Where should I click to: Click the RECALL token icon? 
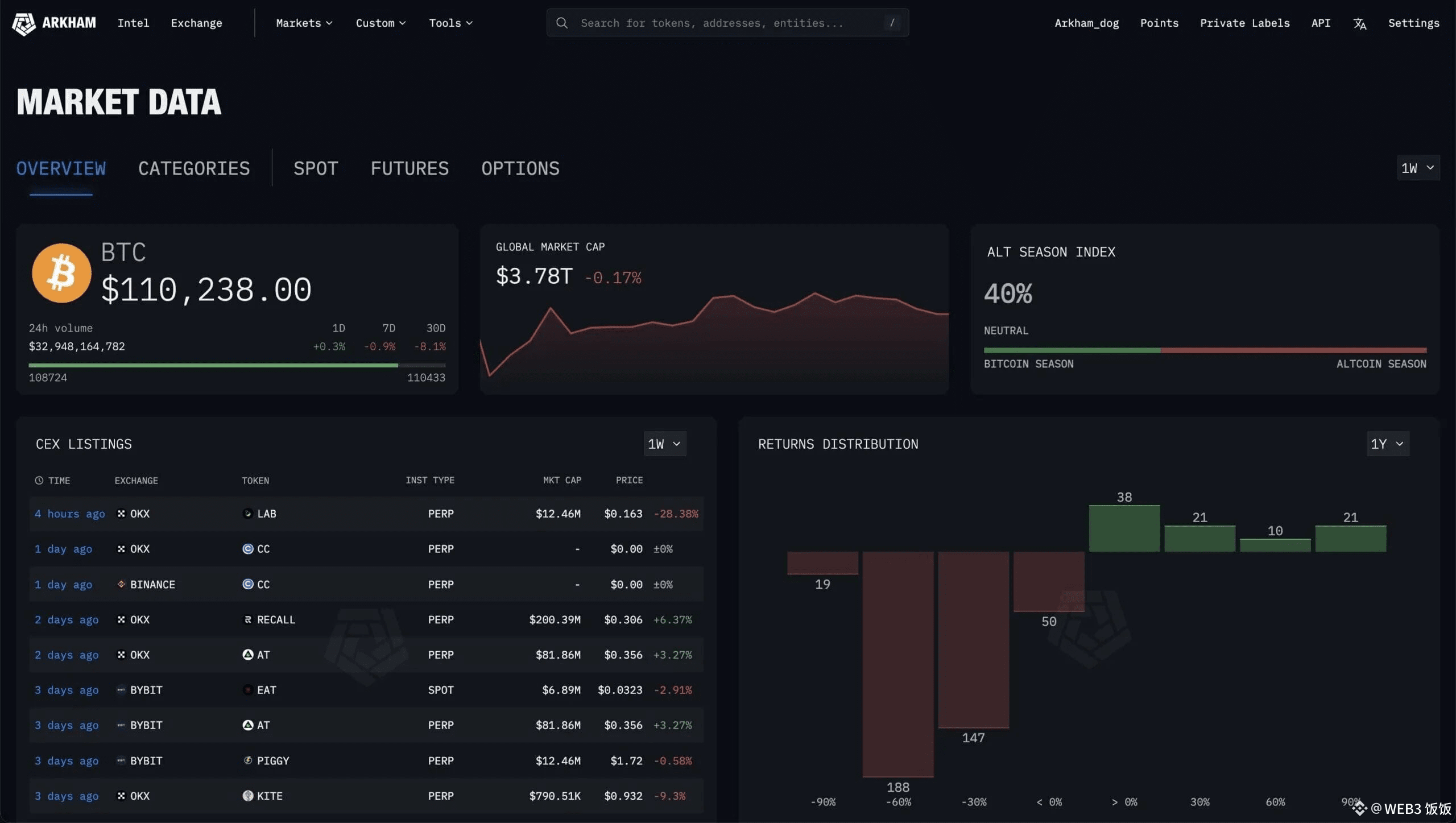tap(247, 619)
